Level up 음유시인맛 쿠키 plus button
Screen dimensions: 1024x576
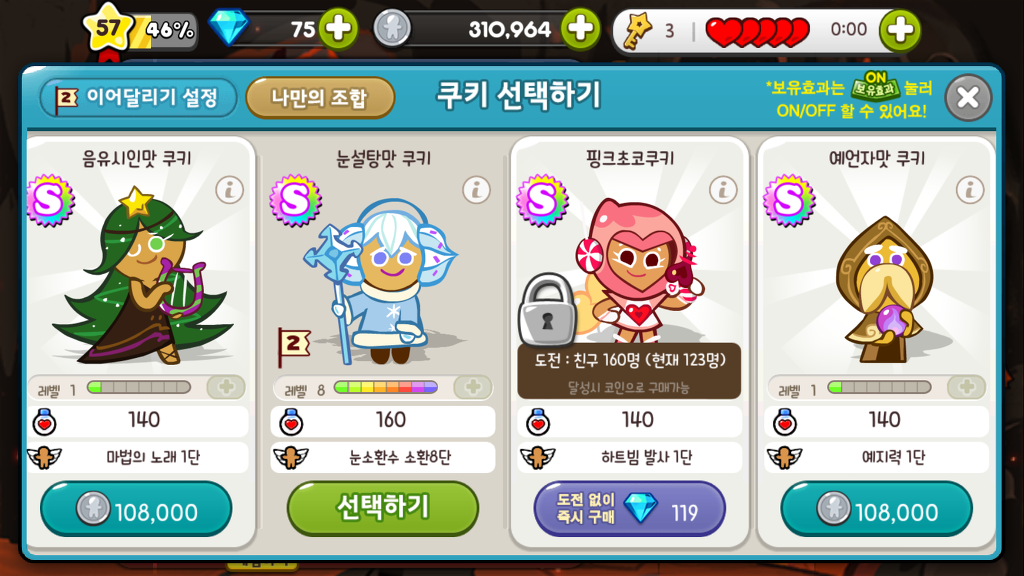click(226, 387)
